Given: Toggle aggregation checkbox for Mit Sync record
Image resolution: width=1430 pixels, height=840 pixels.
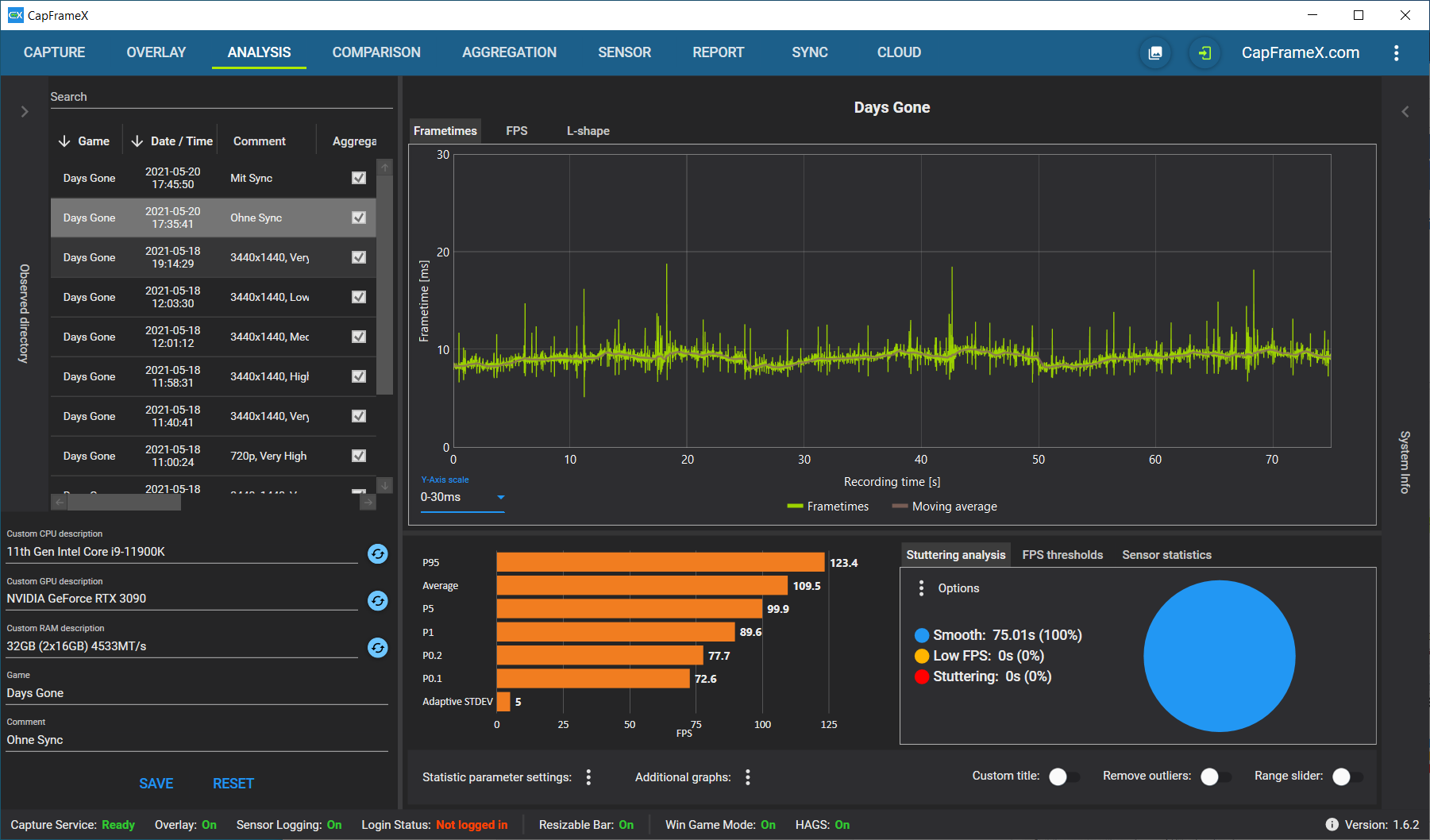Looking at the screenshot, I should tap(359, 178).
